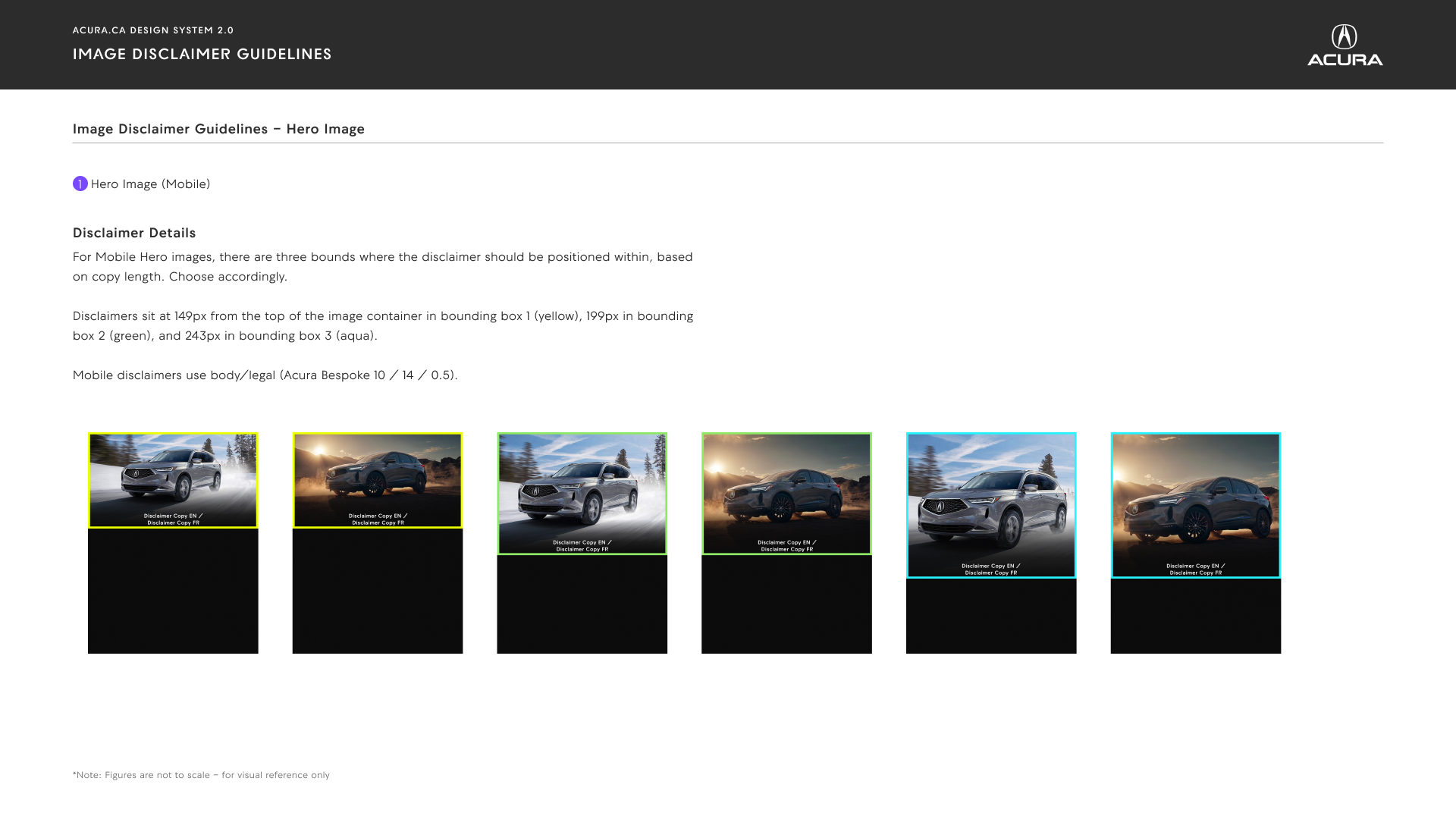Click the 'Disclaimer Details' subheading
The height and width of the screenshot is (819, 1456).
134,233
